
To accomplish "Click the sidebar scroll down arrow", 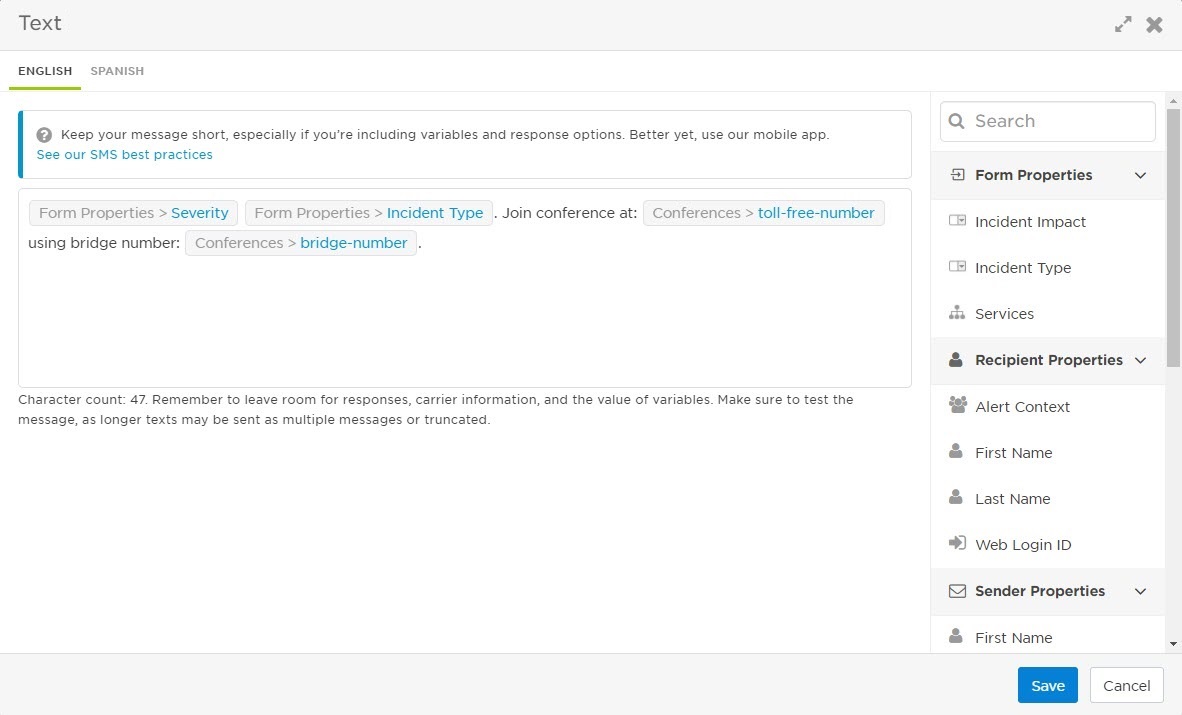I will [x=1173, y=644].
